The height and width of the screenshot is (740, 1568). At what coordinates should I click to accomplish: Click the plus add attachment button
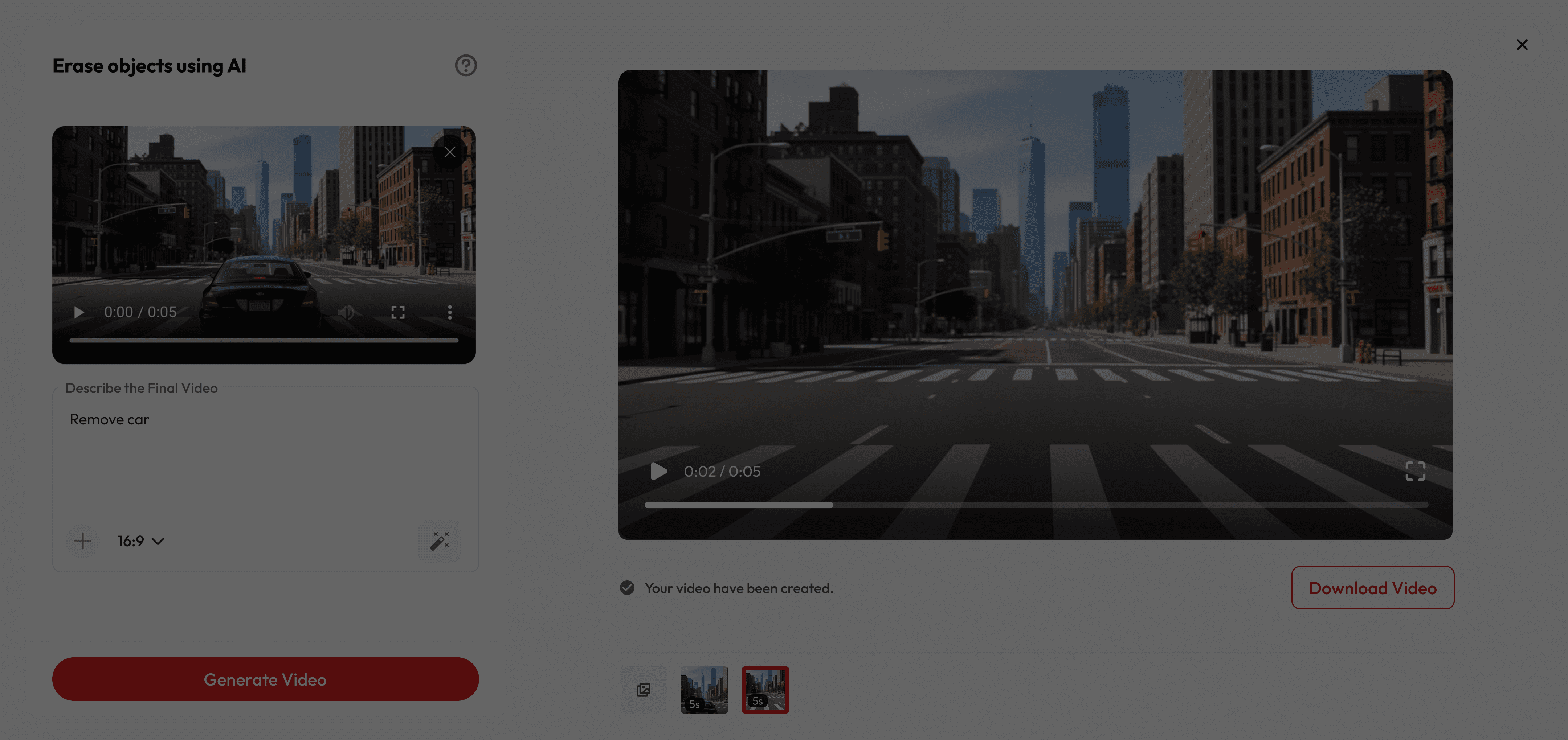(x=82, y=541)
